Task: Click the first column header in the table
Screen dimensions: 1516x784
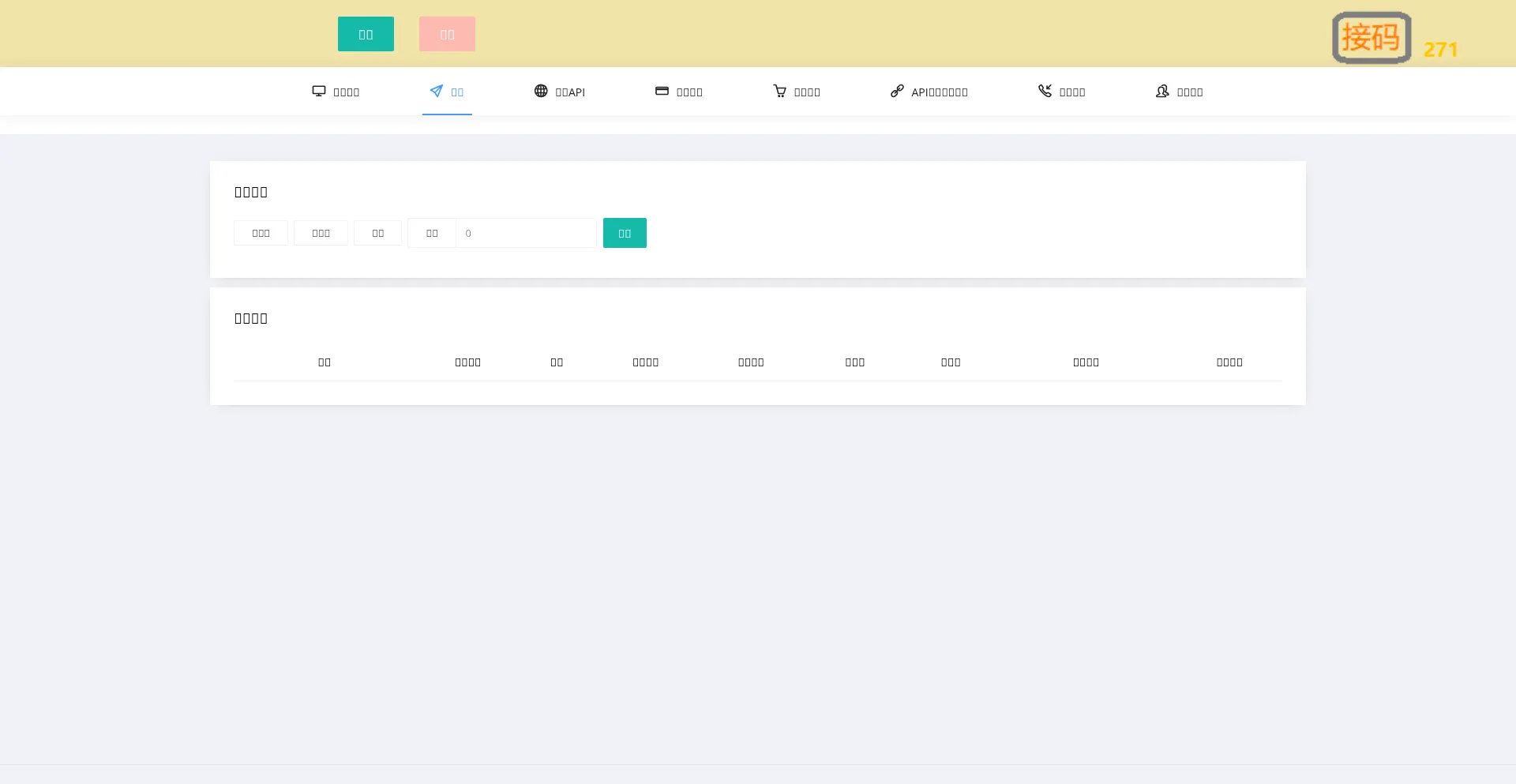Action: click(325, 362)
